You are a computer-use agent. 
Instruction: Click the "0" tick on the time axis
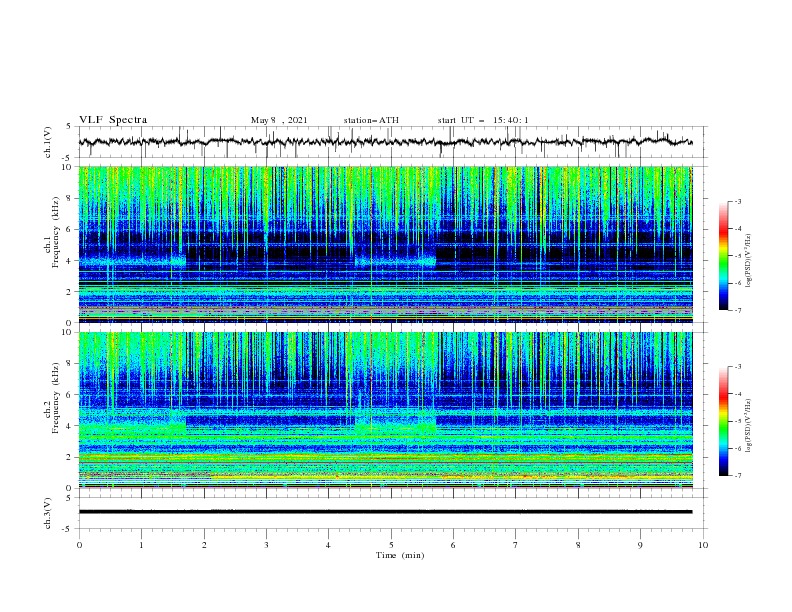tap(79, 545)
